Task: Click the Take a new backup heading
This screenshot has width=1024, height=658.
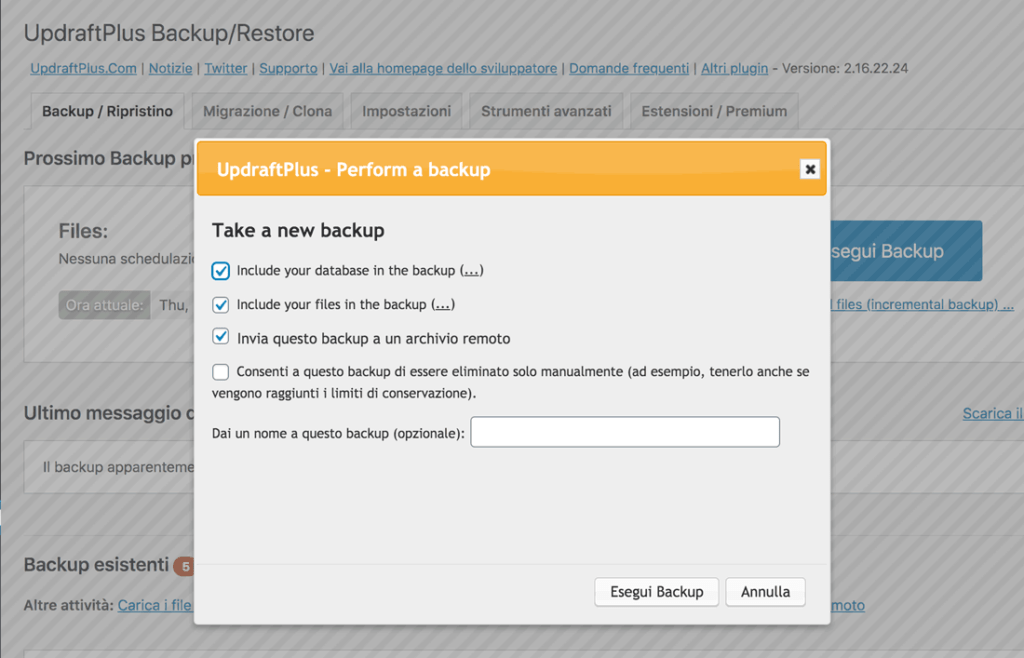Action: click(298, 230)
